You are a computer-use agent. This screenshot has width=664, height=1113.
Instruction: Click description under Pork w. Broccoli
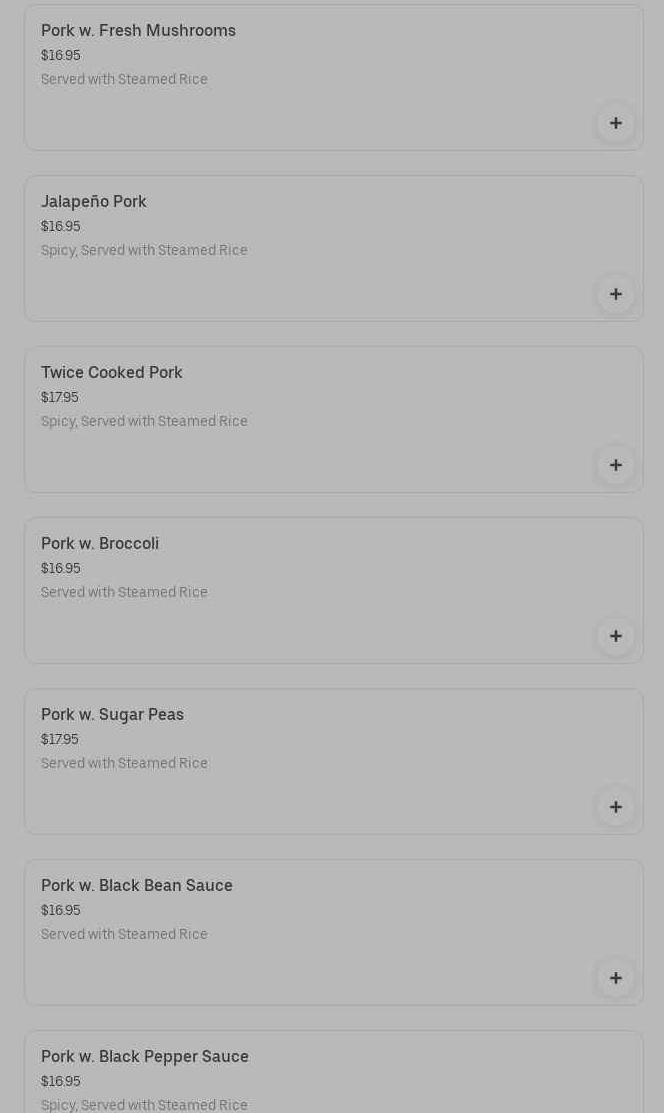click(124, 593)
